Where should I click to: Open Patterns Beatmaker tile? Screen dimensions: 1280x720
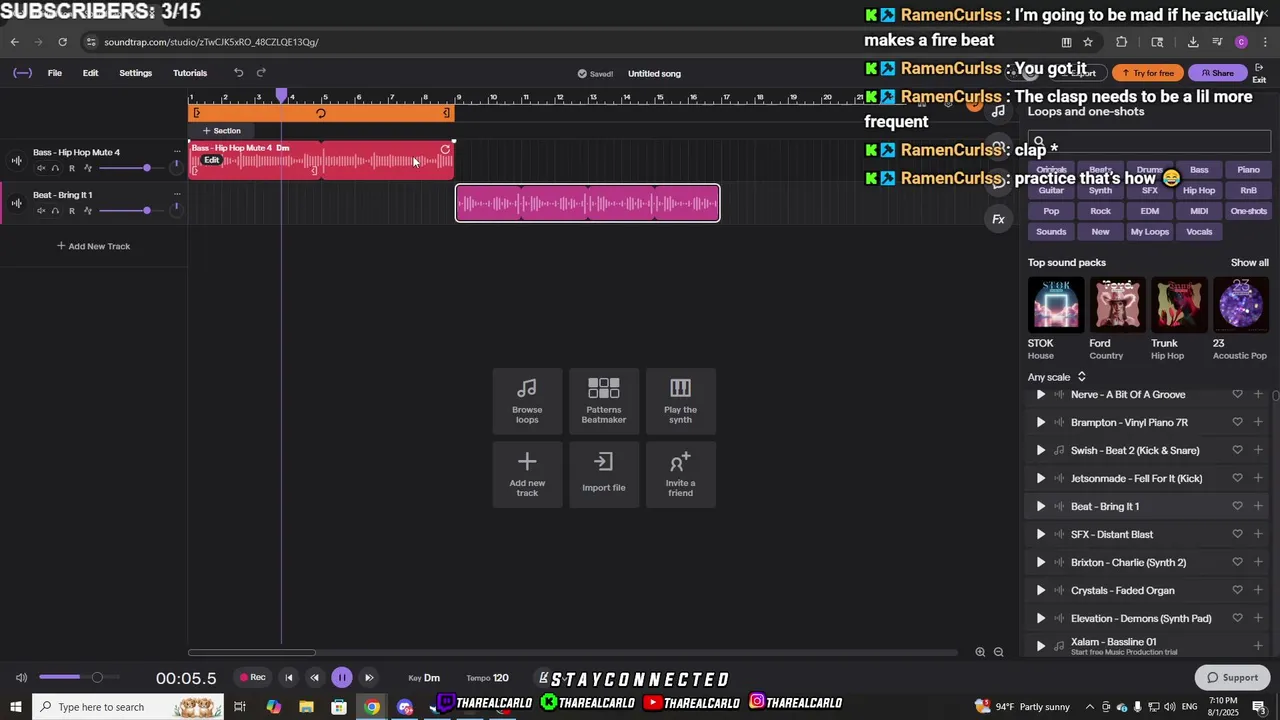(604, 401)
